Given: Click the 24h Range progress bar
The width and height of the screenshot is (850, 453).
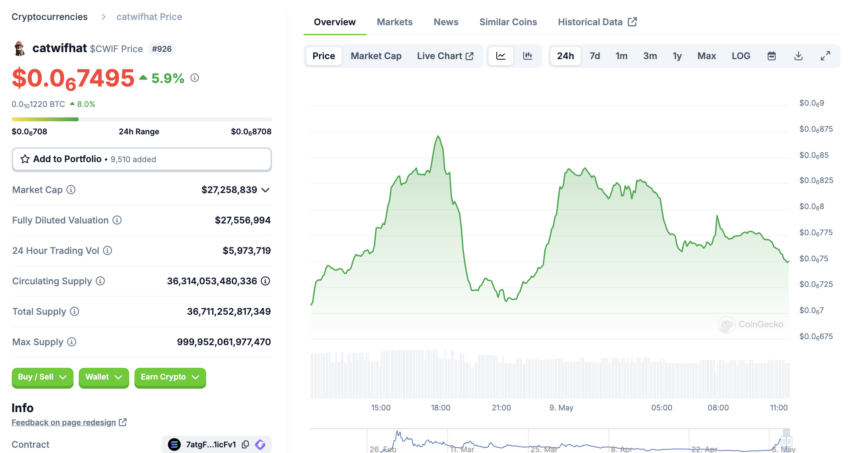Looking at the screenshot, I should [x=141, y=119].
